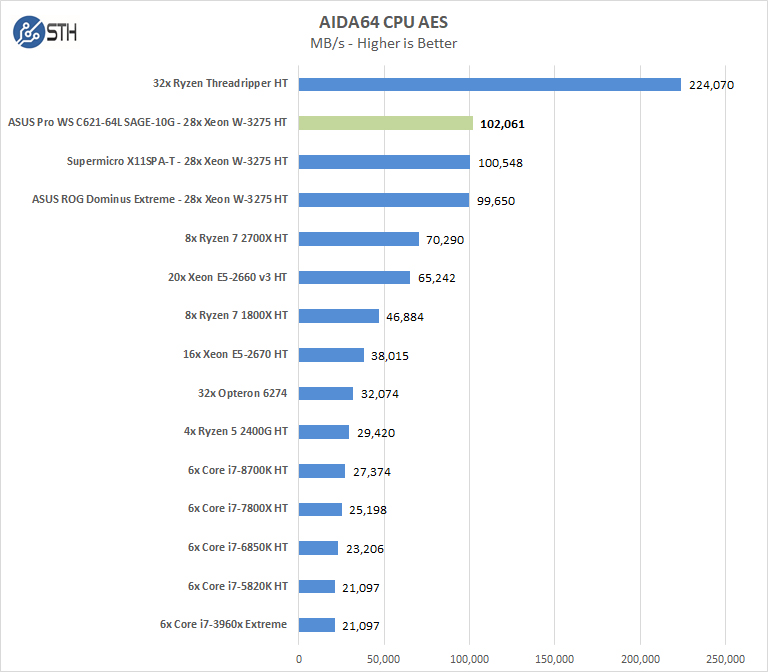This screenshot has width=768, height=672.
Task: Click the 6x Core i7-7800X HT label
Action: pos(238,508)
